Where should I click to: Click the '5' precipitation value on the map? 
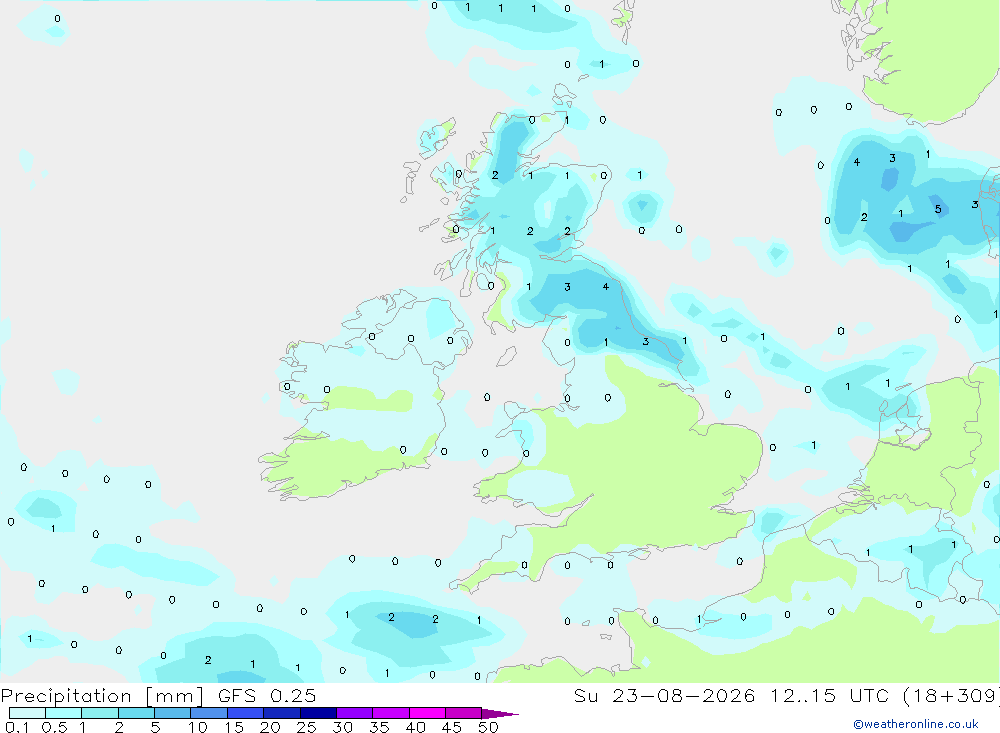(x=938, y=209)
